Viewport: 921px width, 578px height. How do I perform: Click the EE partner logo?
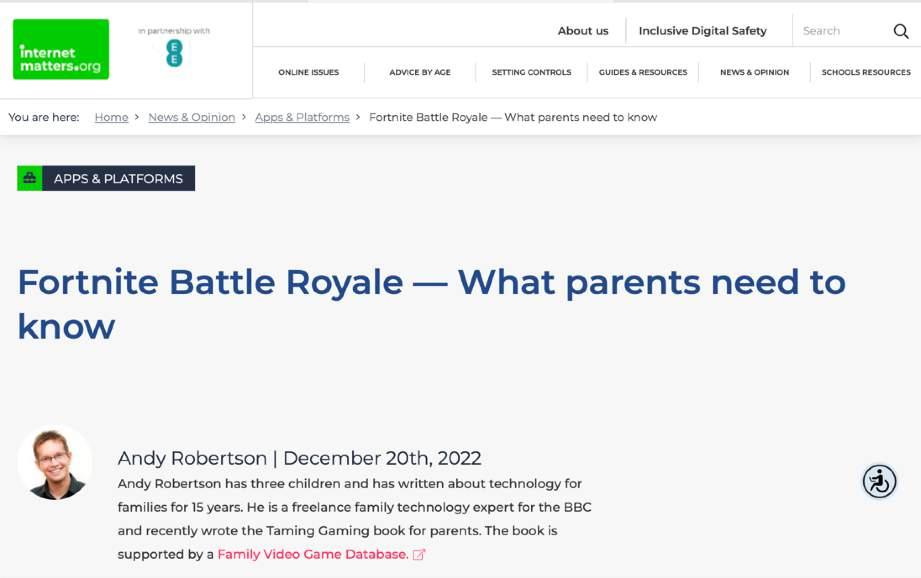click(174, 53)
